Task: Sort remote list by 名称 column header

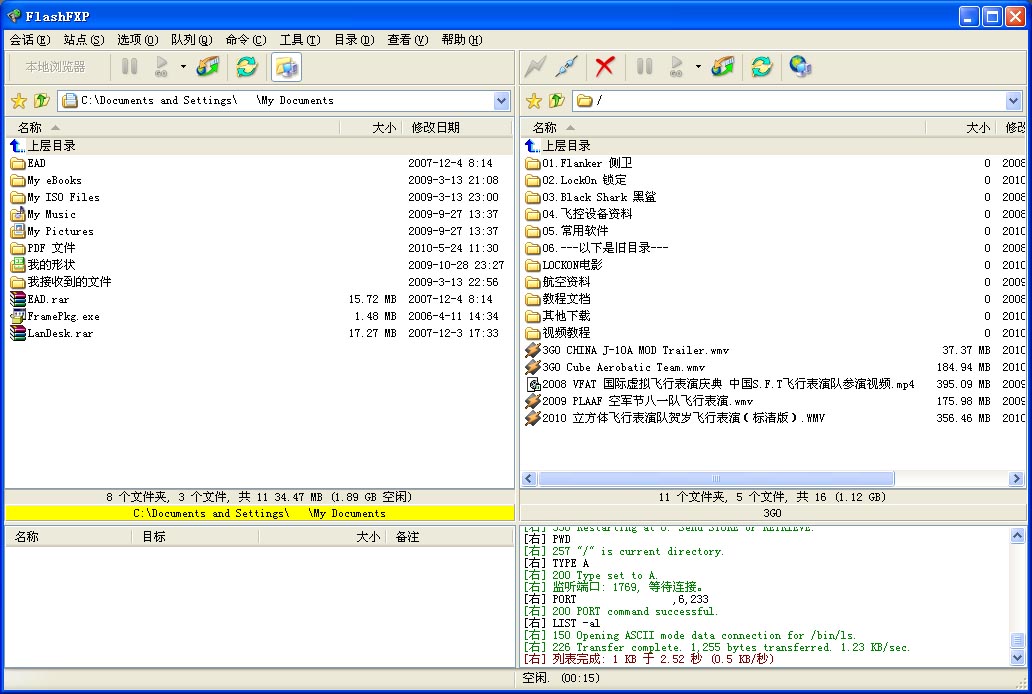Action: tap(723, 128)
